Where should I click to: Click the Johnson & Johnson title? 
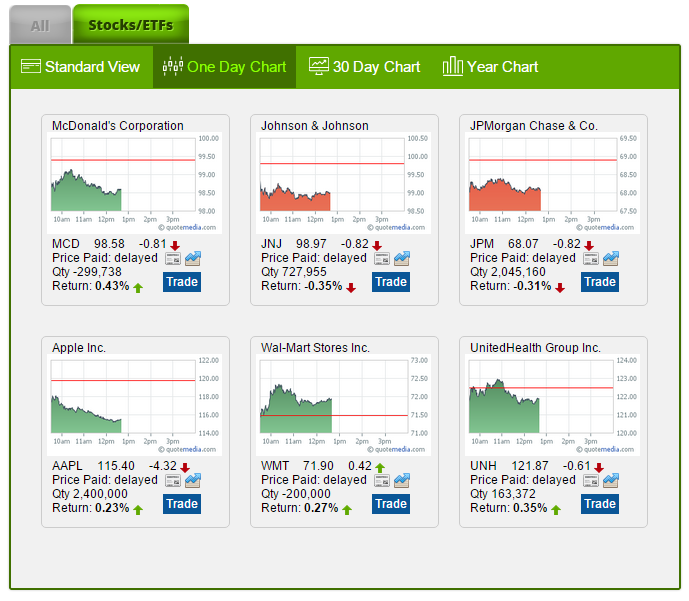point(315,126)
